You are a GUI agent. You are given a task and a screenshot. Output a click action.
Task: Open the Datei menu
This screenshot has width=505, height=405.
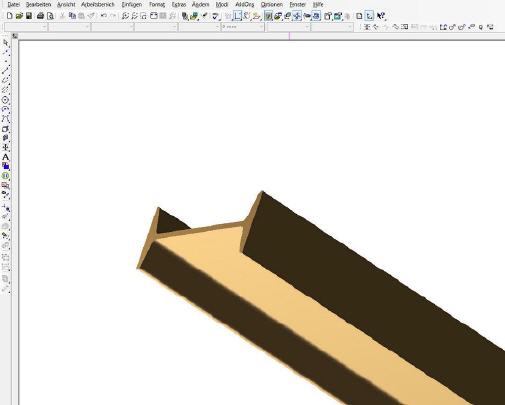click(x=13, y=5)
